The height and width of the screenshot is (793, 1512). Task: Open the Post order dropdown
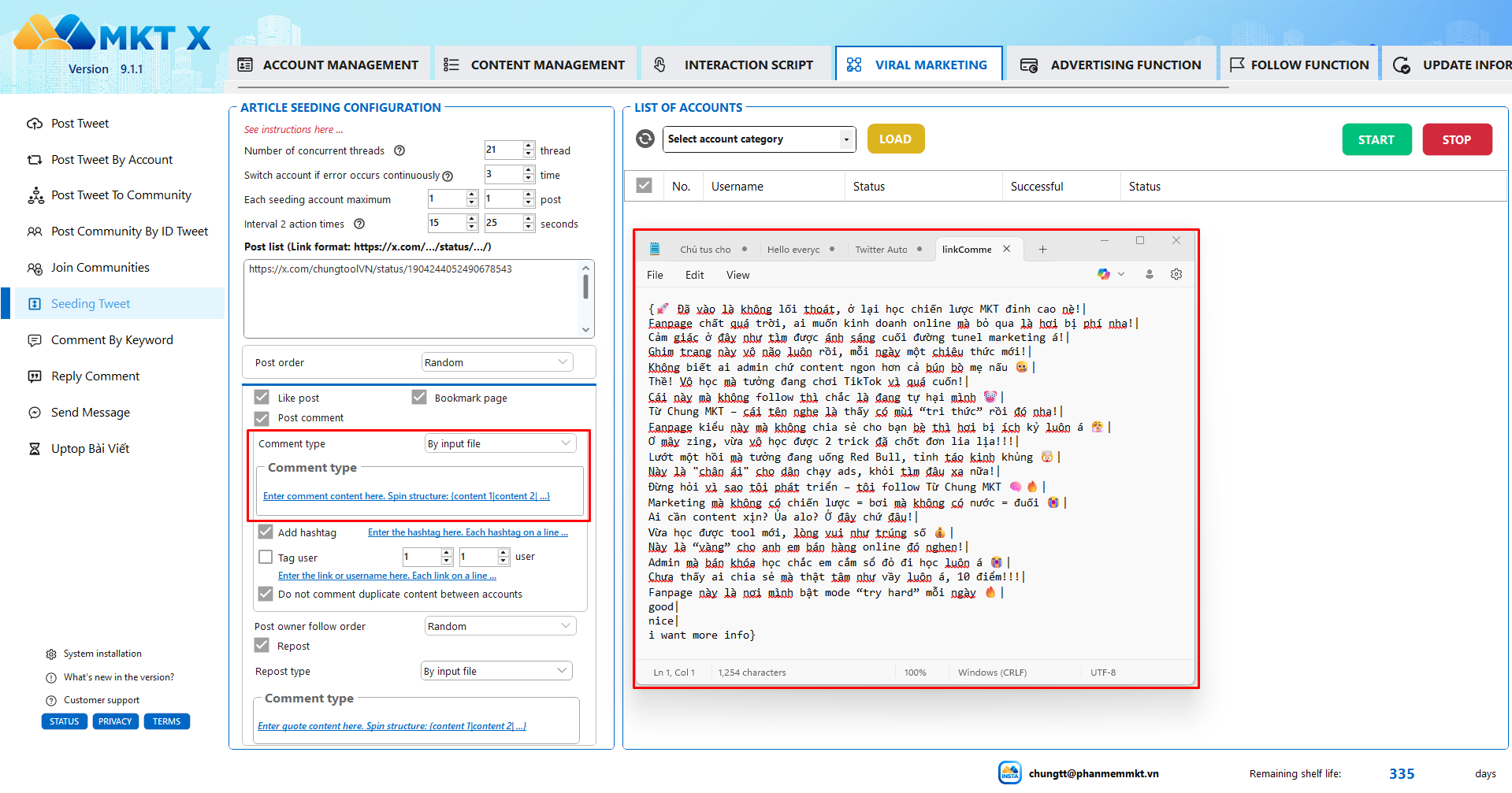point(497,362)
